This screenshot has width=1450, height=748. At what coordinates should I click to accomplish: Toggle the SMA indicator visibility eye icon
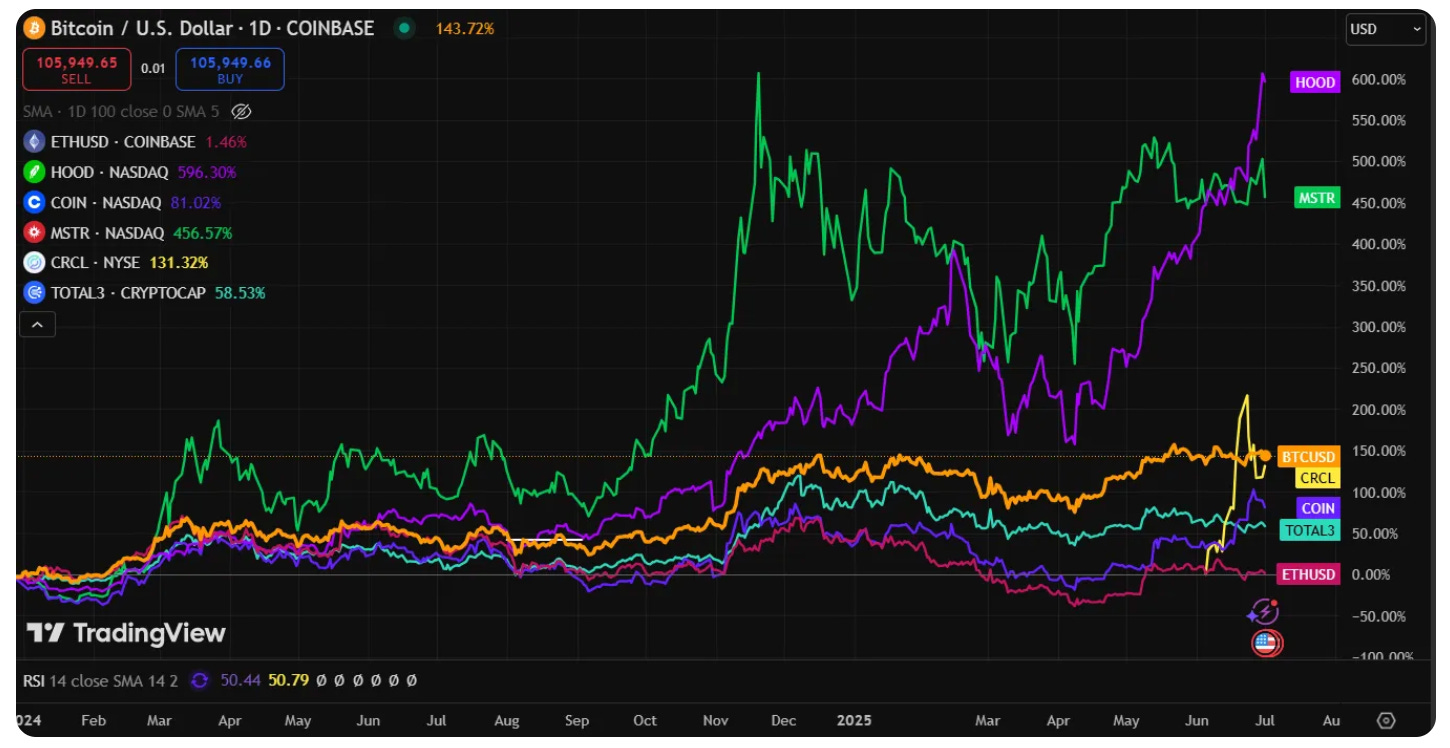click(241, 111)
